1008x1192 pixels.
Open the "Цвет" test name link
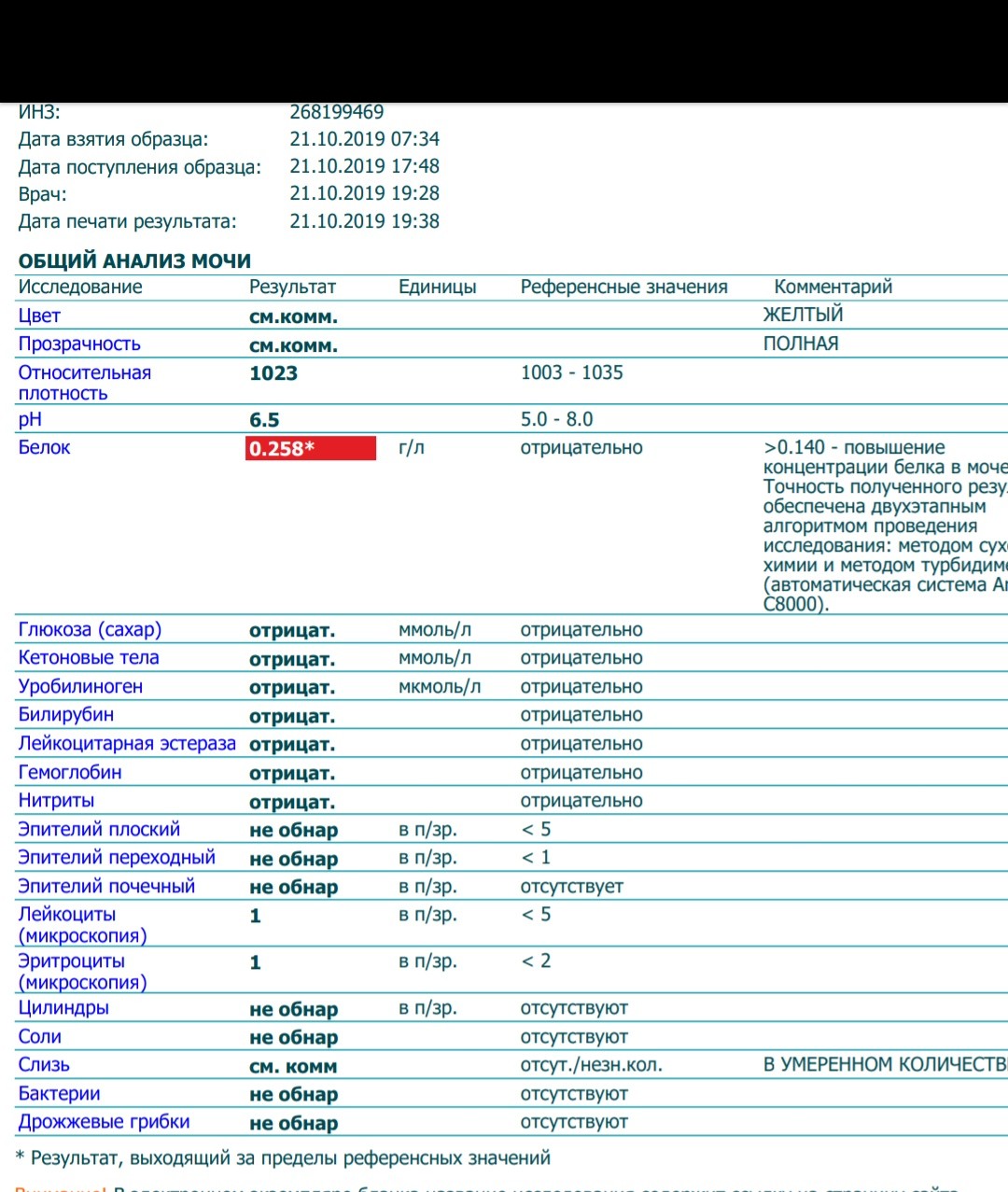(x=39, y=316)
